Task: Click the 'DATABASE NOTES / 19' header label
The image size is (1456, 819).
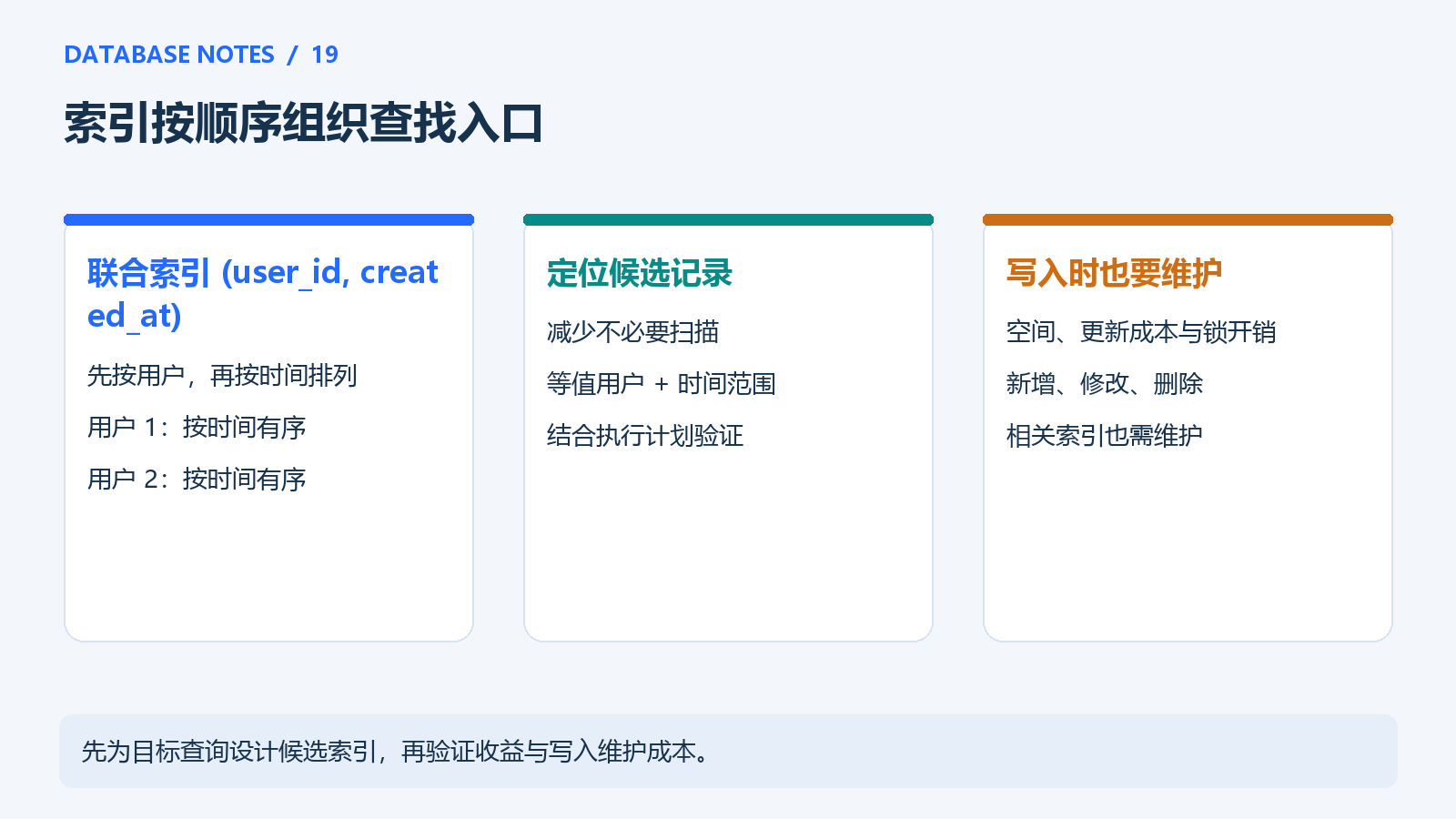Action: point(201,55)
